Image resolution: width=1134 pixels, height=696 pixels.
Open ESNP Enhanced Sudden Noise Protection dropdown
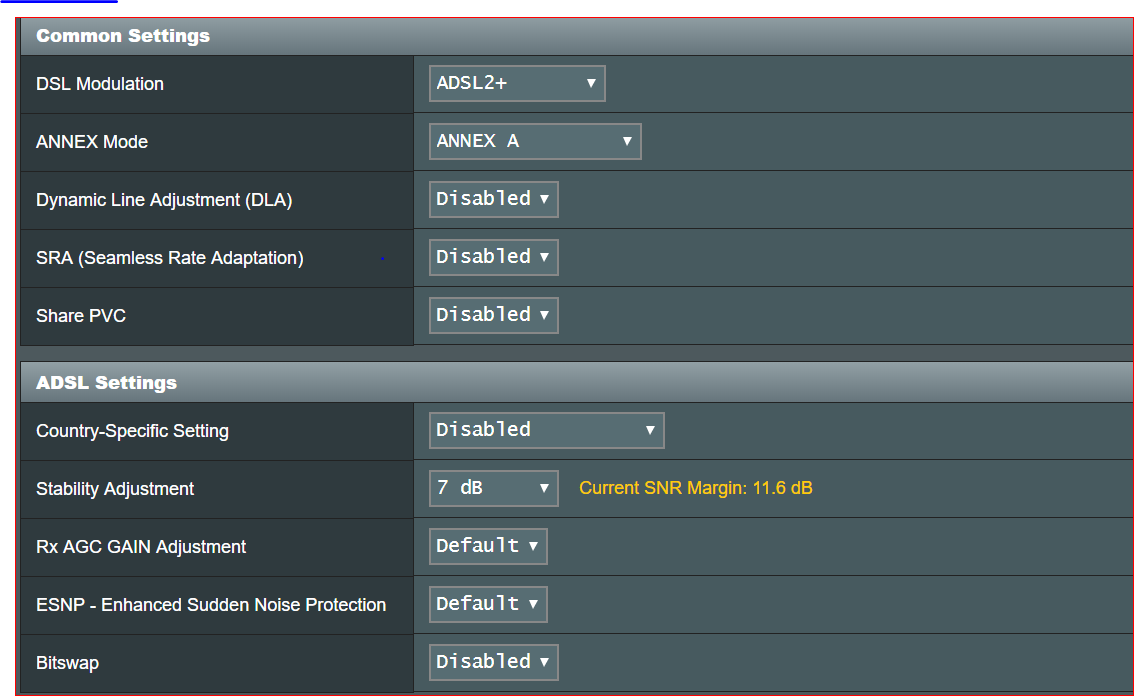[488, 604]
